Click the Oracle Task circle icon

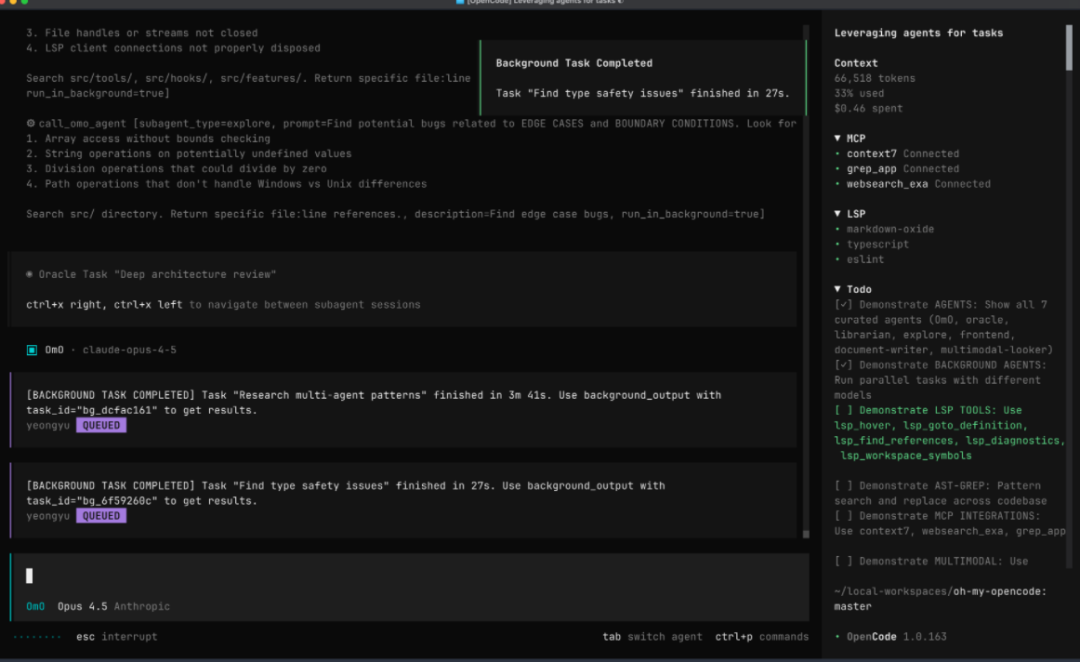coord(30,274)
